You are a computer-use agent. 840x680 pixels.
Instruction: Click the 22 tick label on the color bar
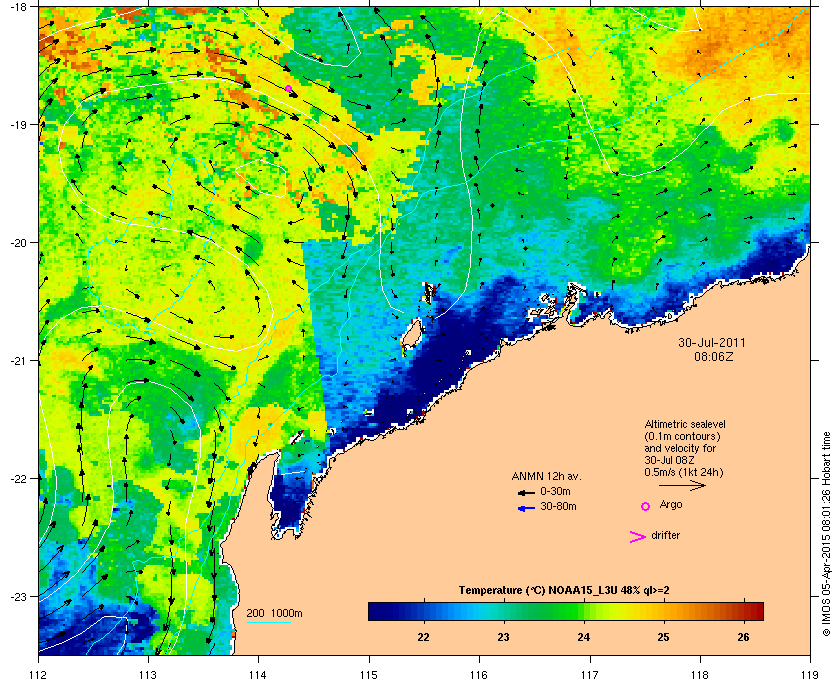[x=423, y=637]
